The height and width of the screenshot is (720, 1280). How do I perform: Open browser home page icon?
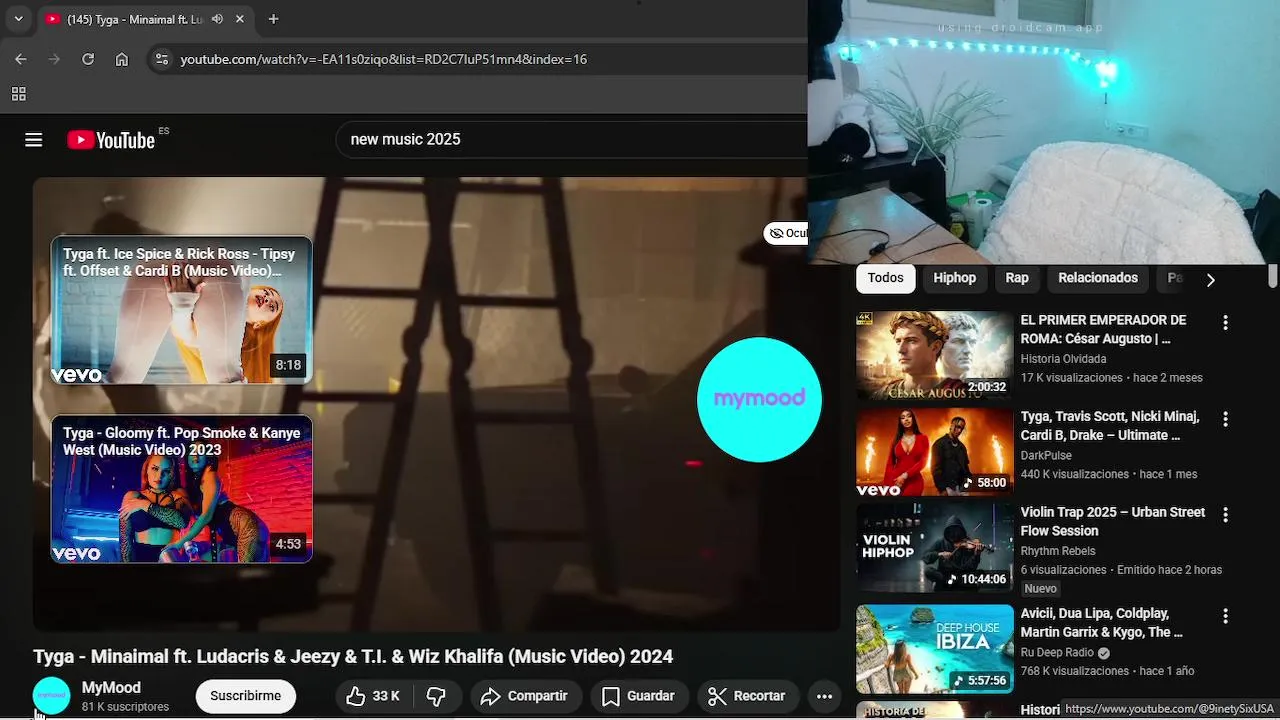[x=122, y=59]
